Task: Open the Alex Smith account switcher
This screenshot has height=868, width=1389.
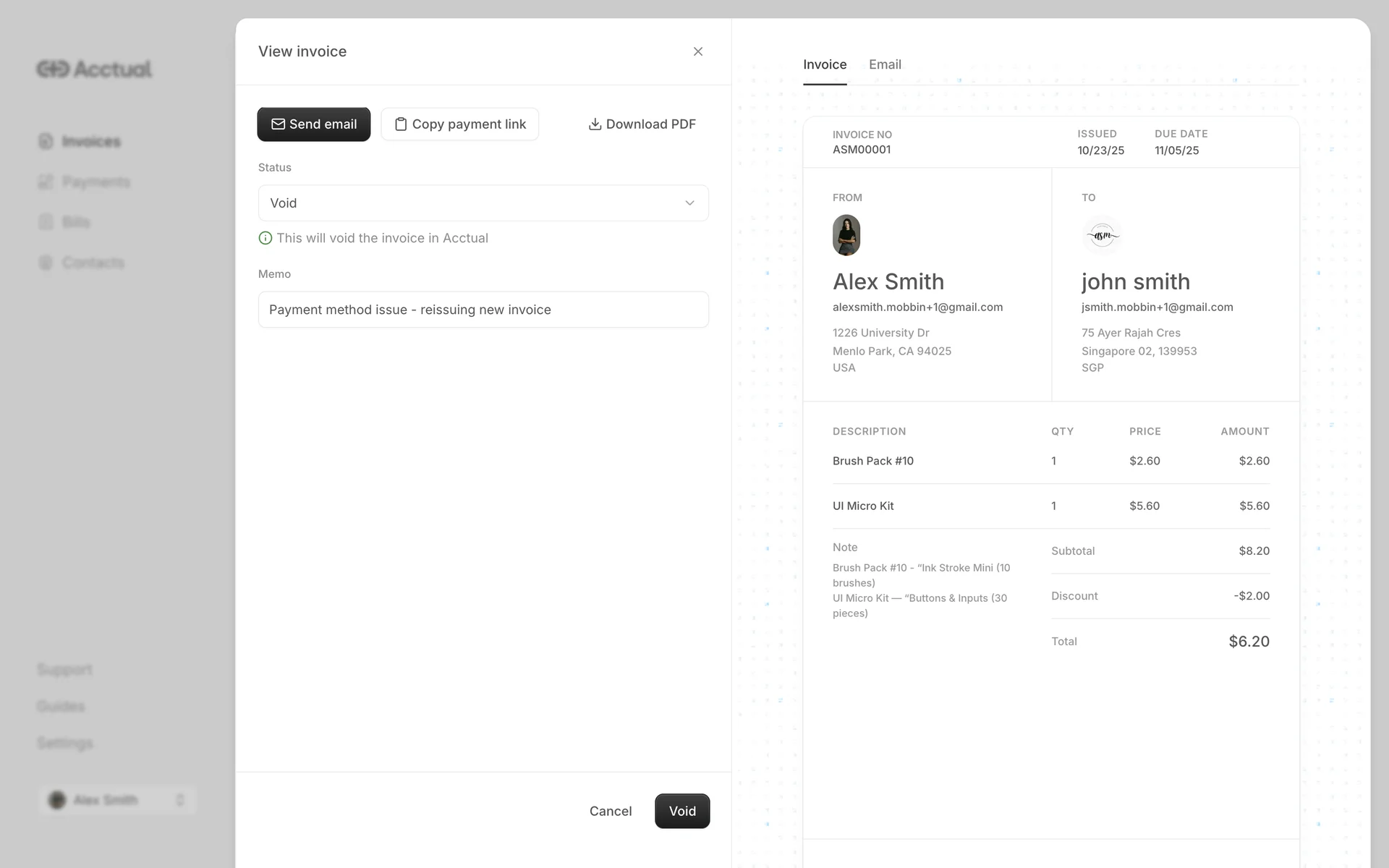Action: [117, 800]
